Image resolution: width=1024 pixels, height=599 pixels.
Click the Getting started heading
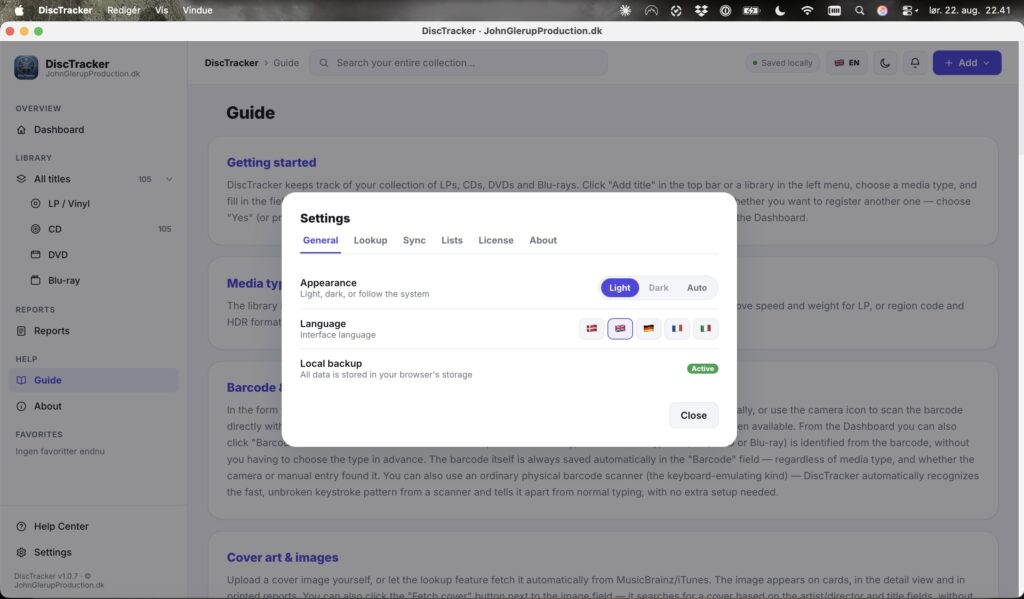[x=272, y=163]
